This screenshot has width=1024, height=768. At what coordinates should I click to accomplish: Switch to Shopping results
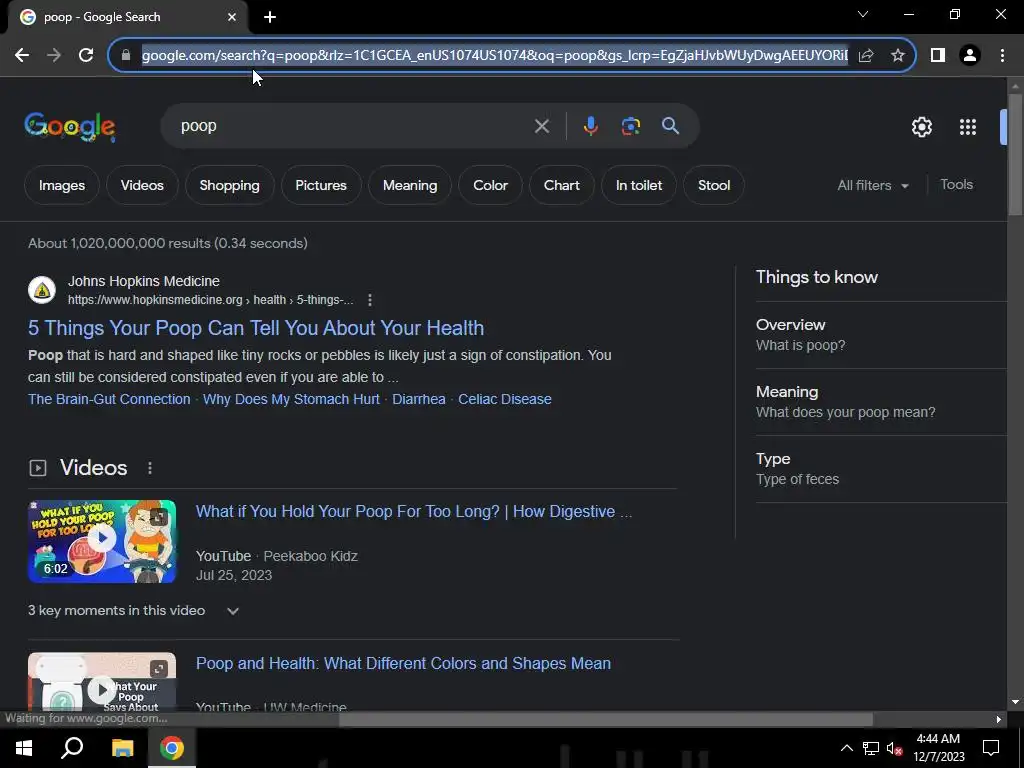coord(229,185)
